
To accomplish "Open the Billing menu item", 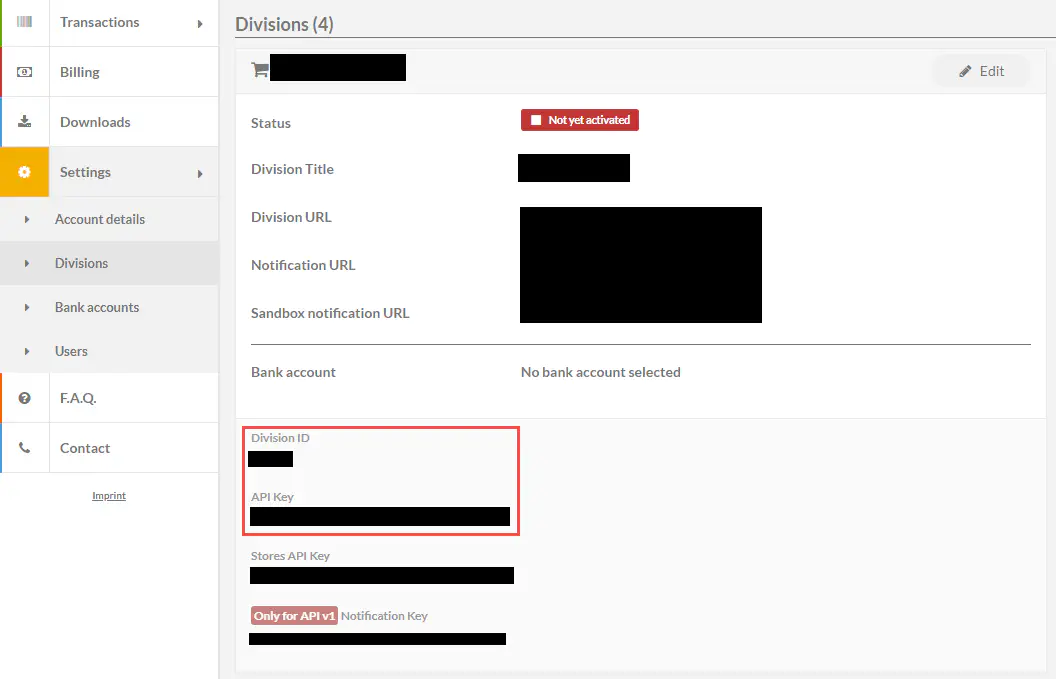I will point(80,72).
